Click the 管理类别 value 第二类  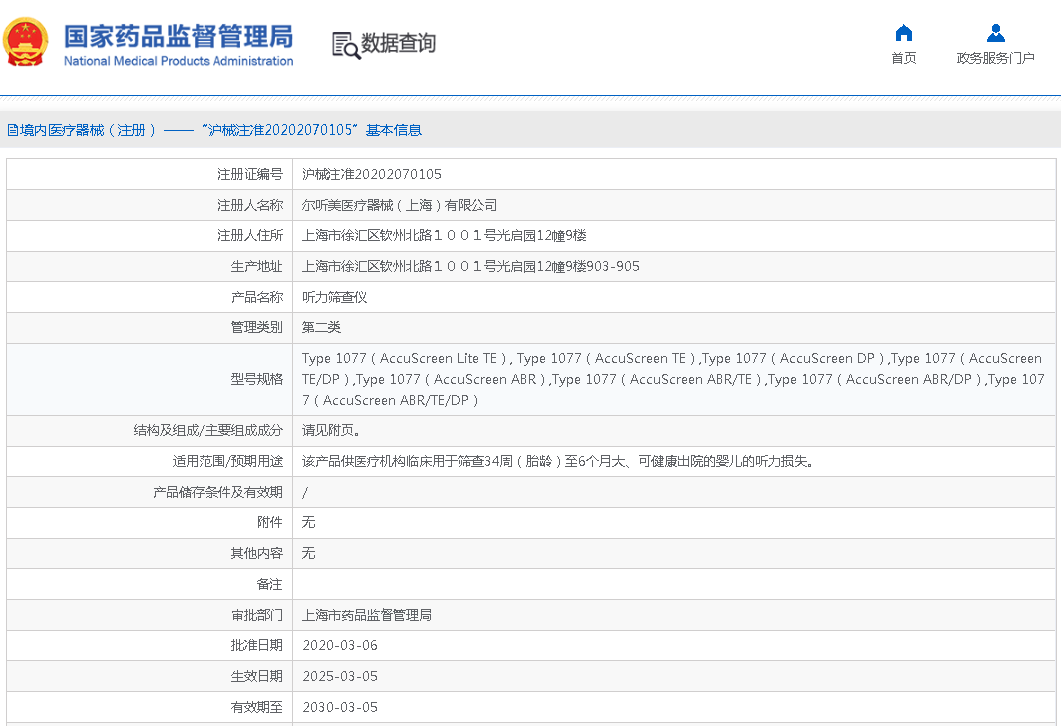tap(321, 327)
